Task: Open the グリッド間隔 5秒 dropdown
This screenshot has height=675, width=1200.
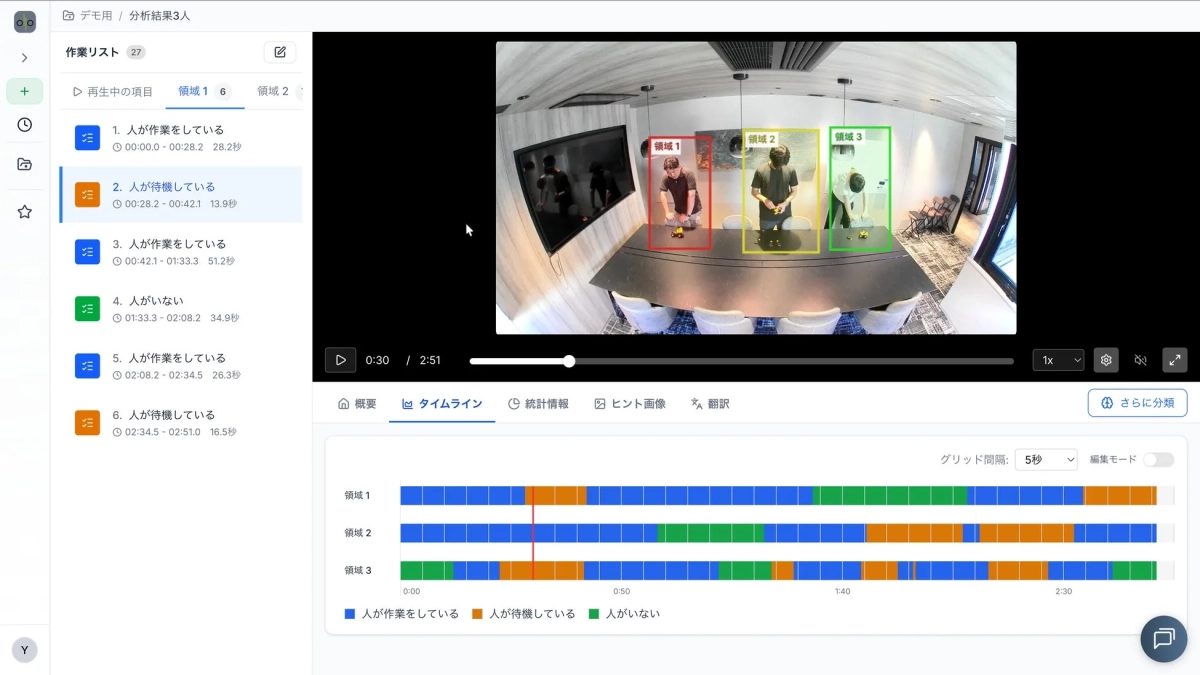Action: click(x=1046, y=459)
